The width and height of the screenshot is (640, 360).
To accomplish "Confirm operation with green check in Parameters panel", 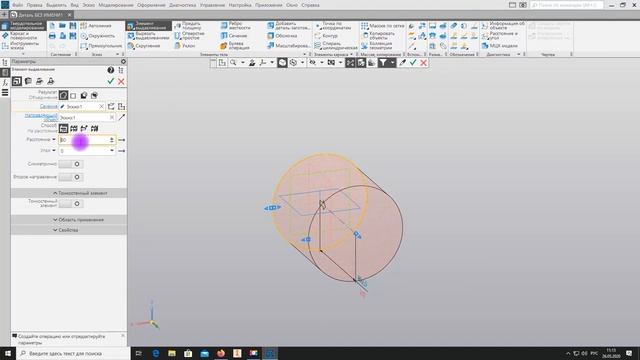I will tap(111, 81).
